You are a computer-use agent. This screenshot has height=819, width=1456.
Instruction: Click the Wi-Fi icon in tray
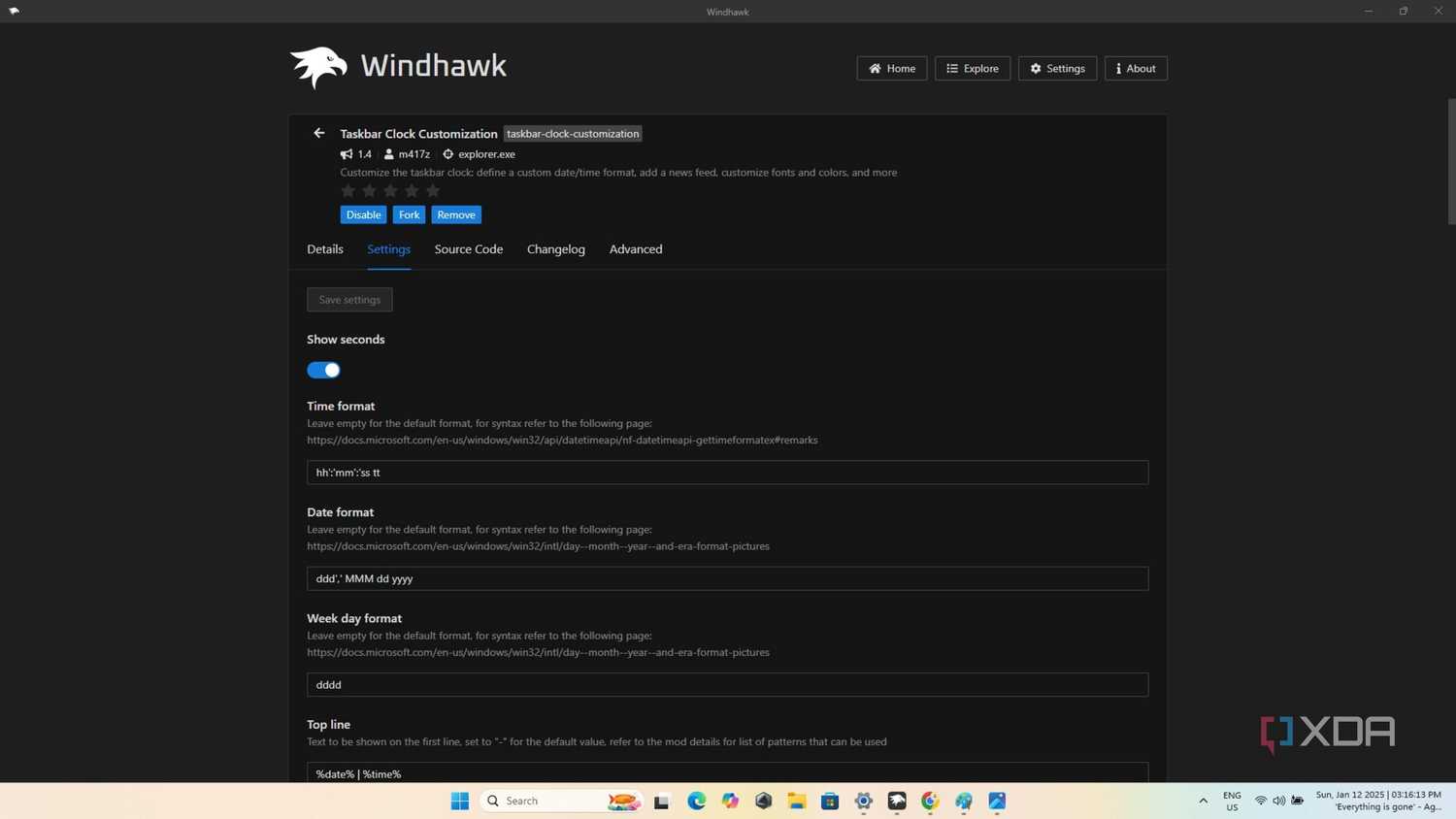[1260, 801]
